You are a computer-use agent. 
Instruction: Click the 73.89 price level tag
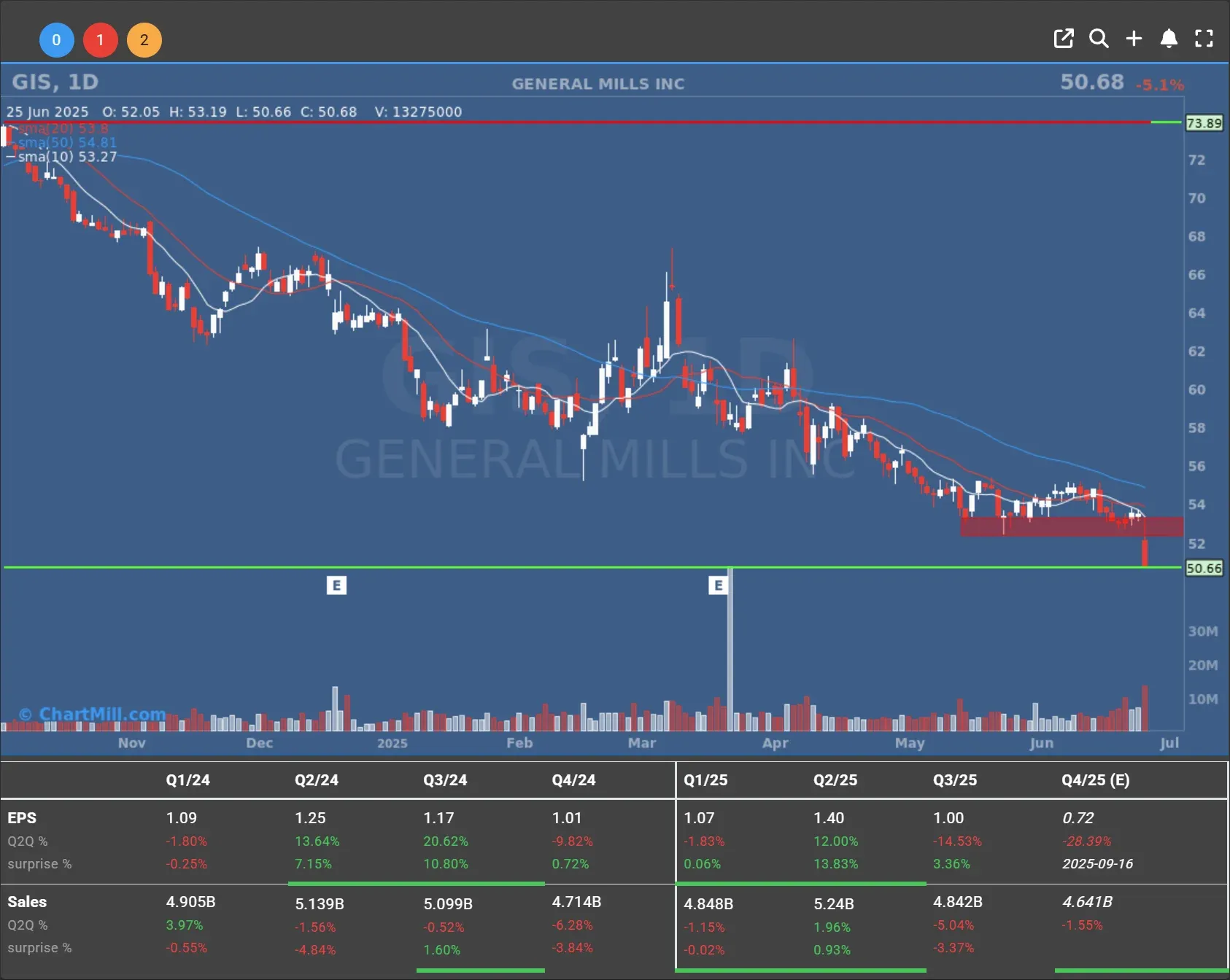click(x=1204, y=122)
